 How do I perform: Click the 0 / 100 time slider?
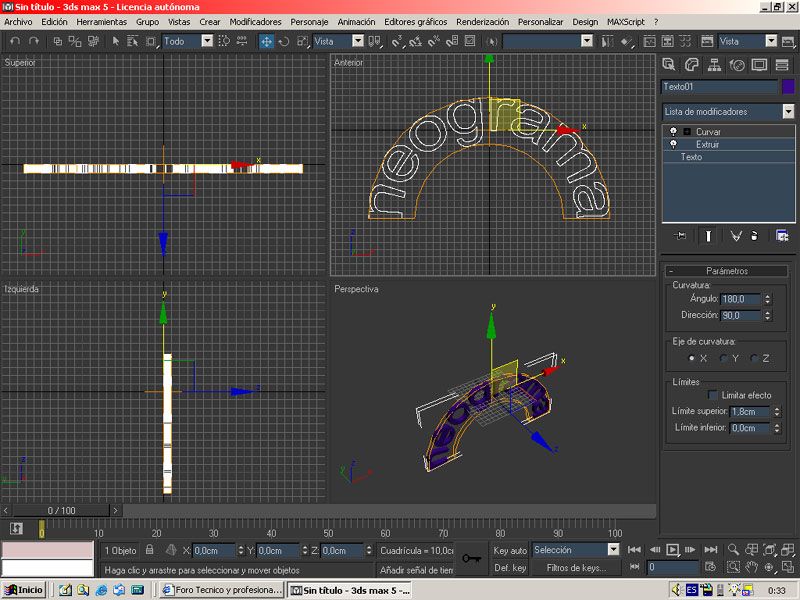click(61, 510)
